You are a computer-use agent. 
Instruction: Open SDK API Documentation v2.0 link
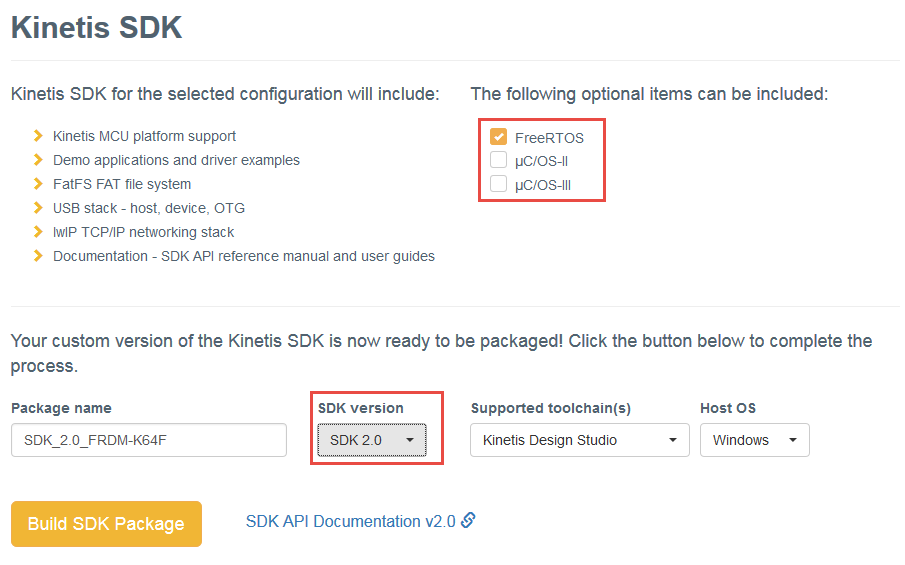tap(350, 521)
